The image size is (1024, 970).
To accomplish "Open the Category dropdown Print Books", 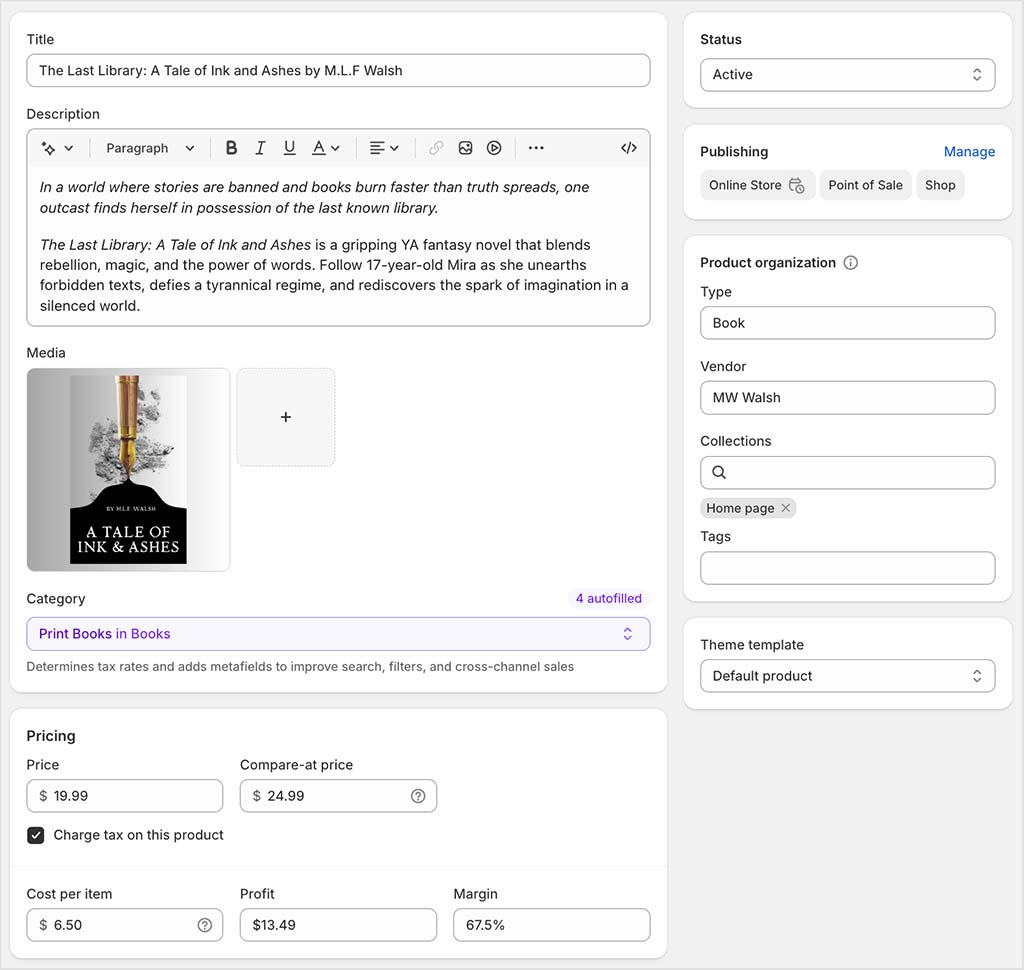I will (338, 634).
